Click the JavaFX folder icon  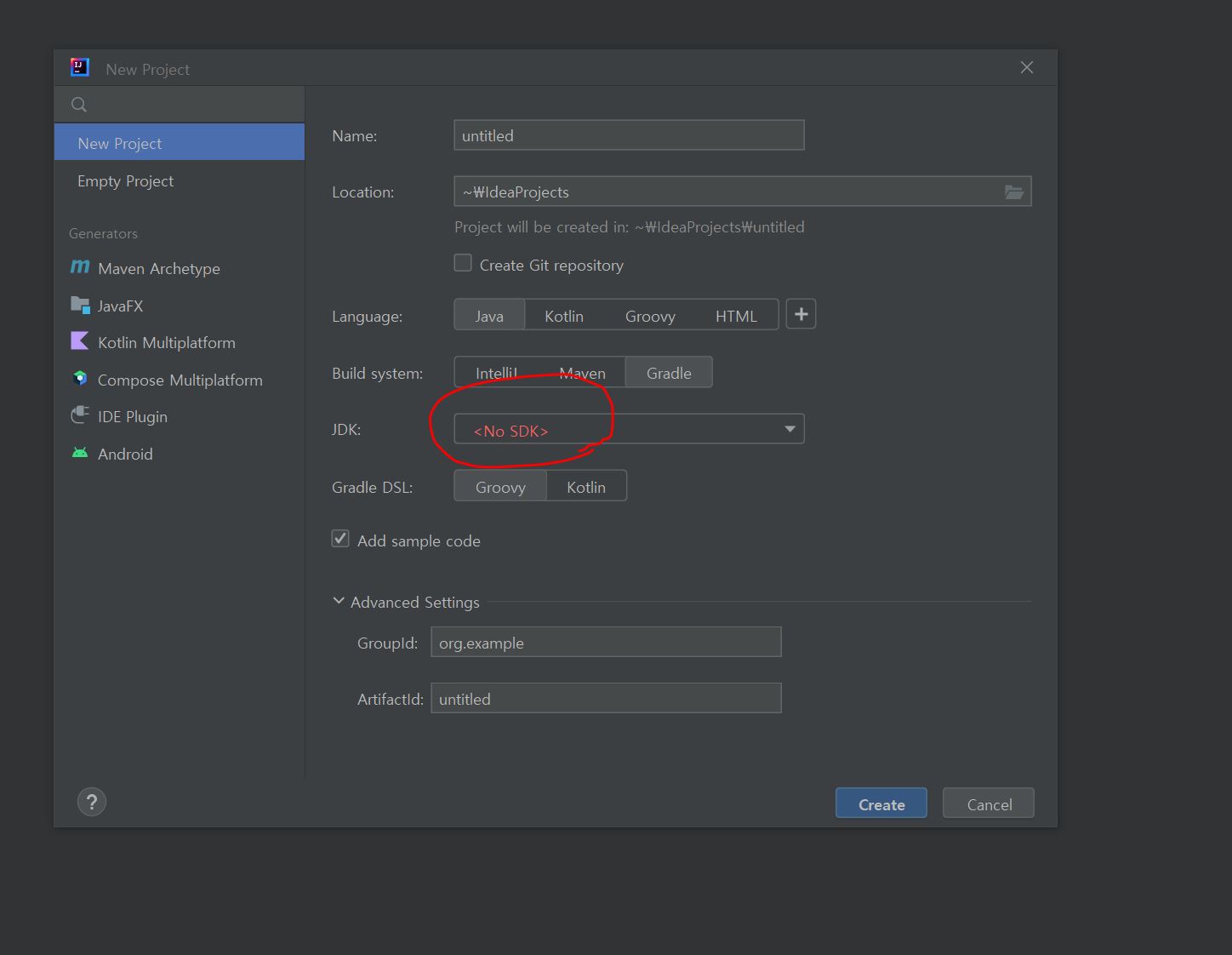pos(80,305)
